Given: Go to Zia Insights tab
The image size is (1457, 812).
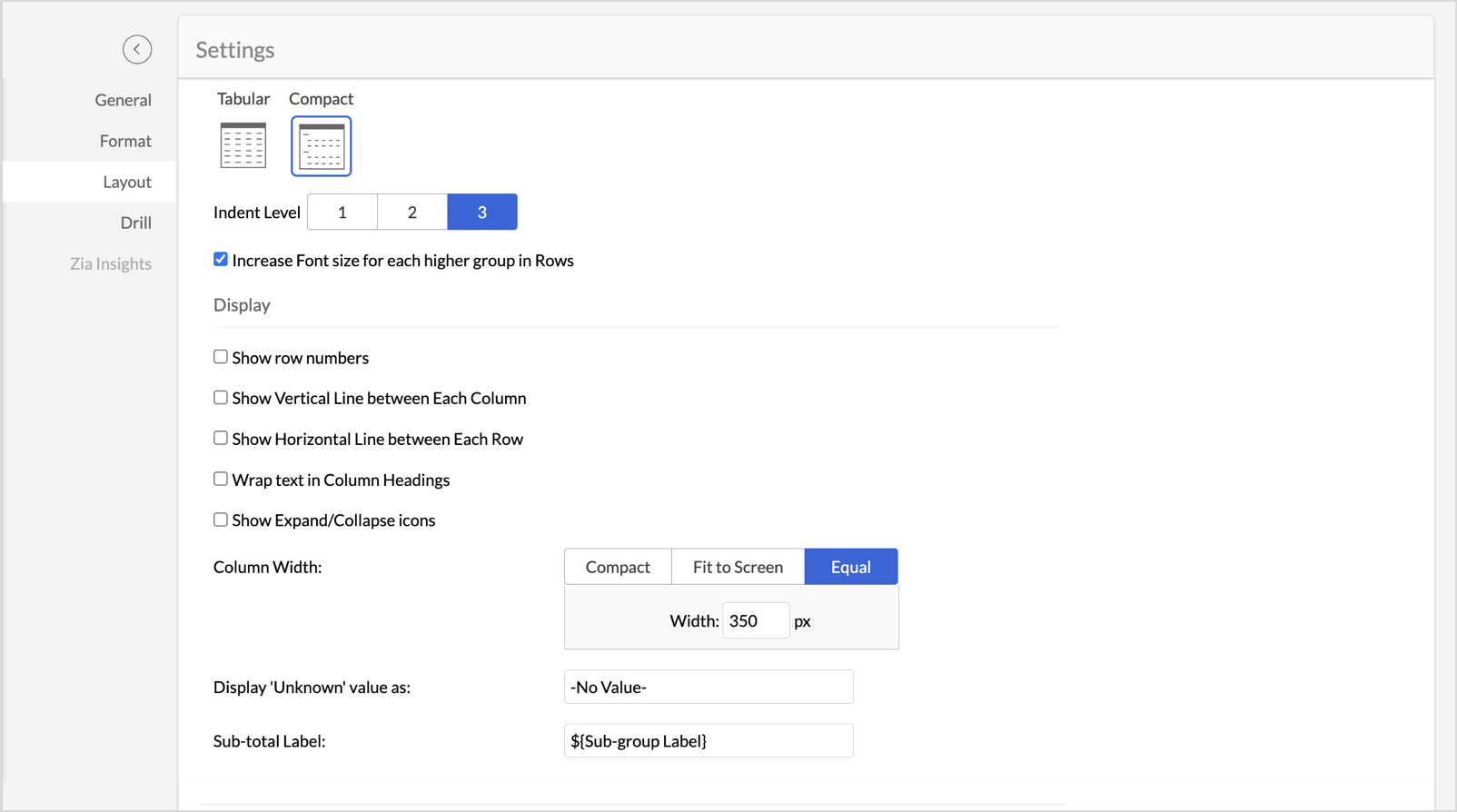Looking at the screenshot, I should click(111, 263).
